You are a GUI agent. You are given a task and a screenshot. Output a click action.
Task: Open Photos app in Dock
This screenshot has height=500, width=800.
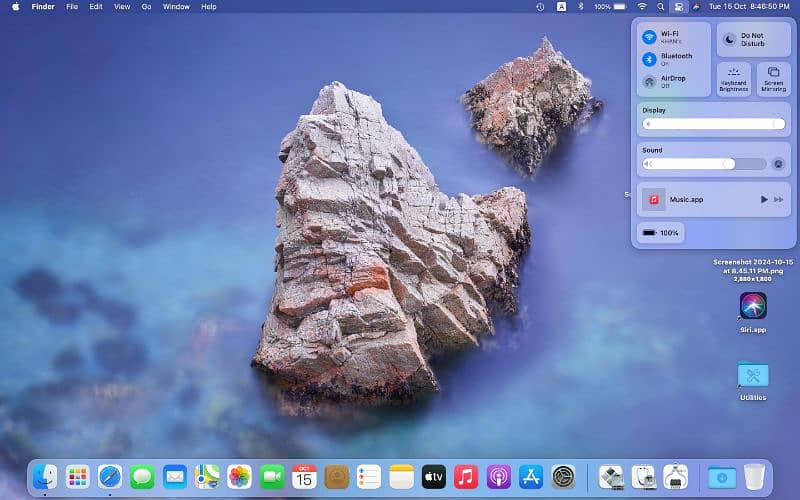(x=239, y=477)
